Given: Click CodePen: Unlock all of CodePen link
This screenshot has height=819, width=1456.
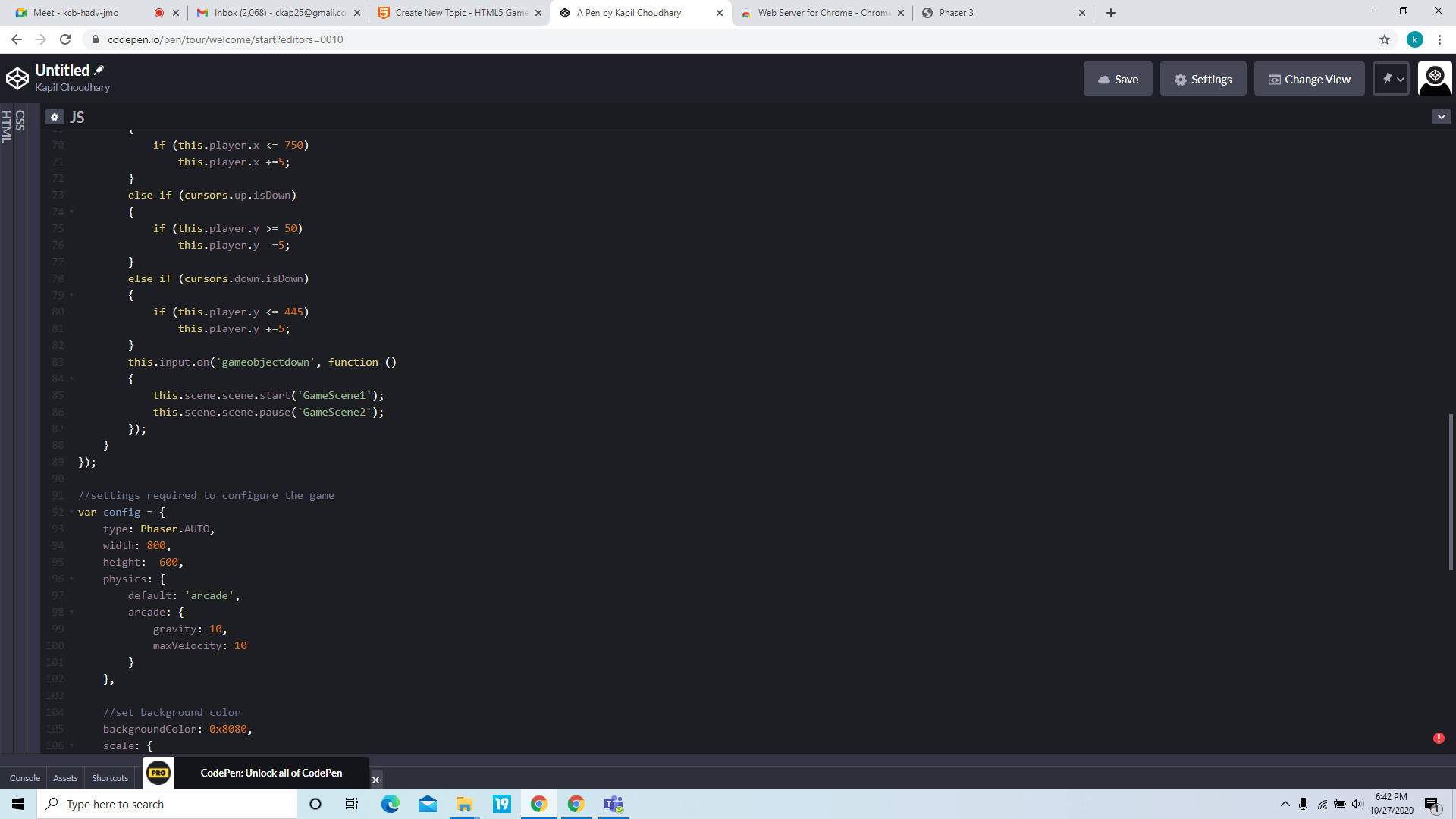Looking at the screenshot, I should point(271,773).
